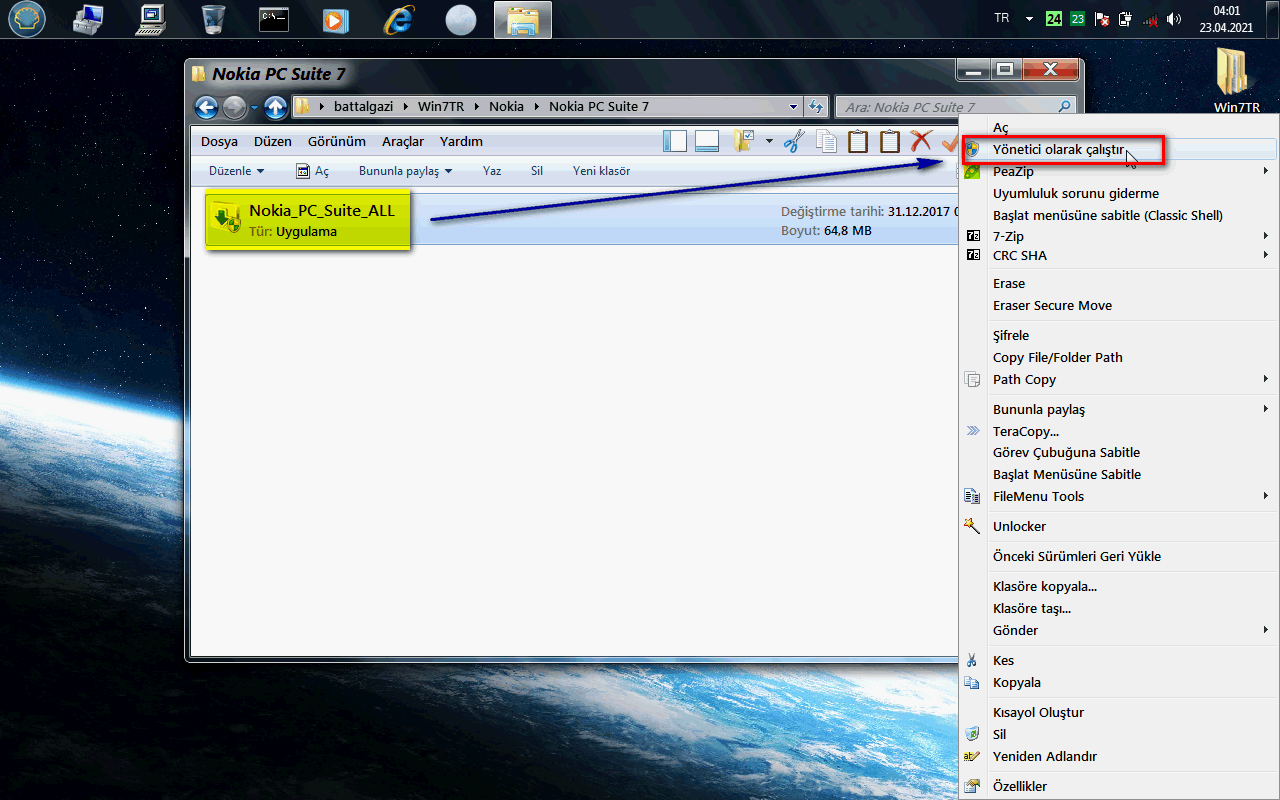This screenshot has height=800, width=1280.
Task: Open the Görünüm menu
Action: [336, 141]
